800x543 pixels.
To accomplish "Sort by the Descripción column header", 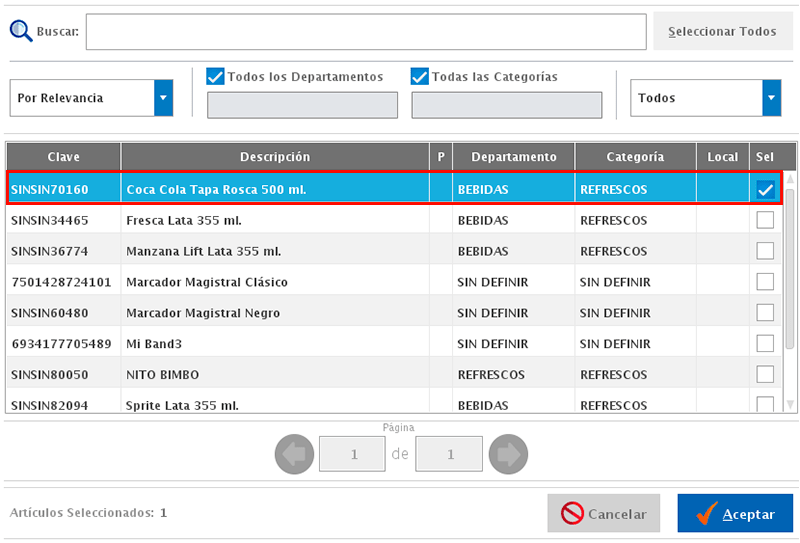I will 275,157.
